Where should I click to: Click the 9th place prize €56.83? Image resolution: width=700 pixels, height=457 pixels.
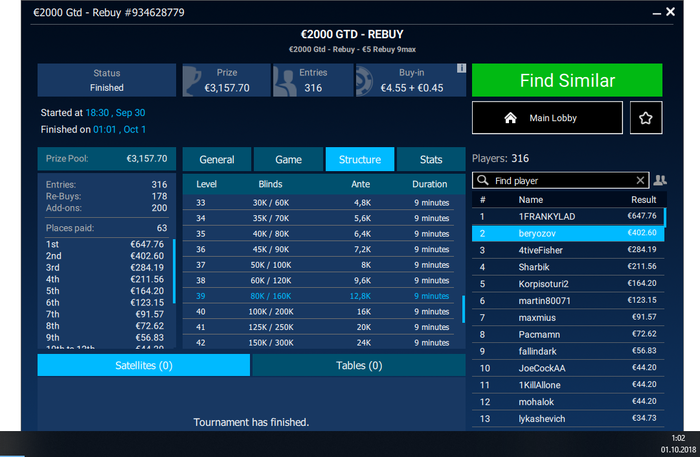150,337
